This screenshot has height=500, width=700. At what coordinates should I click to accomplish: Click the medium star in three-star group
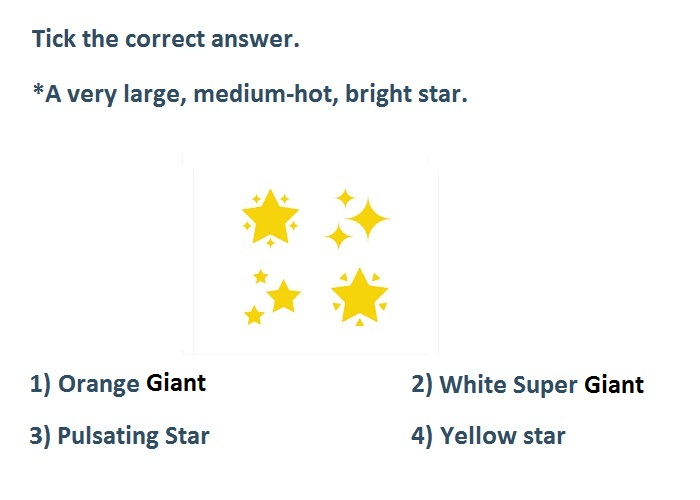pos(283,296)
